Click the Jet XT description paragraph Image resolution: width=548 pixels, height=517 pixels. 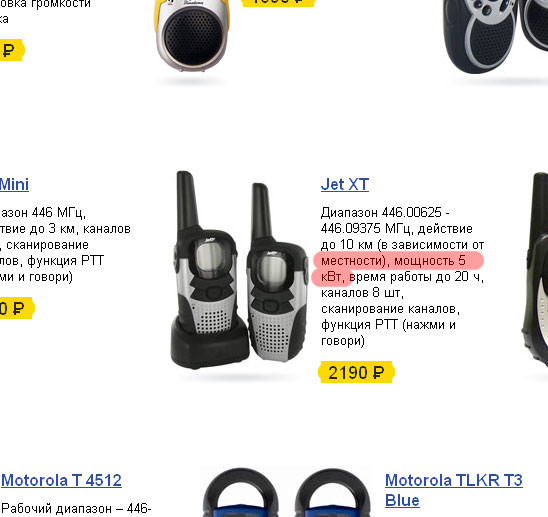[402, 277]
